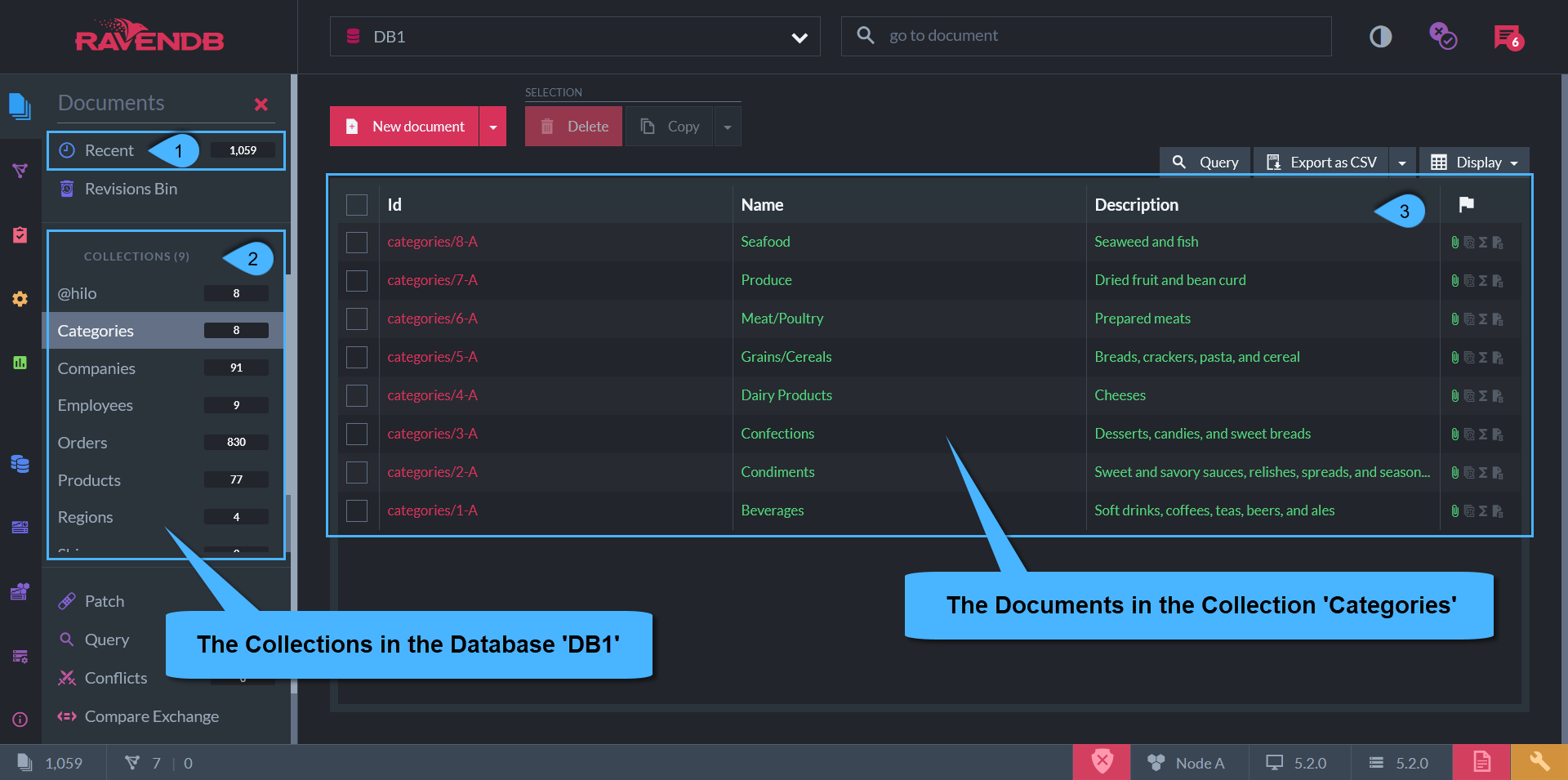
Task: Toggle the select-all checkbox in the table header
Action: [x=357, y=205]
